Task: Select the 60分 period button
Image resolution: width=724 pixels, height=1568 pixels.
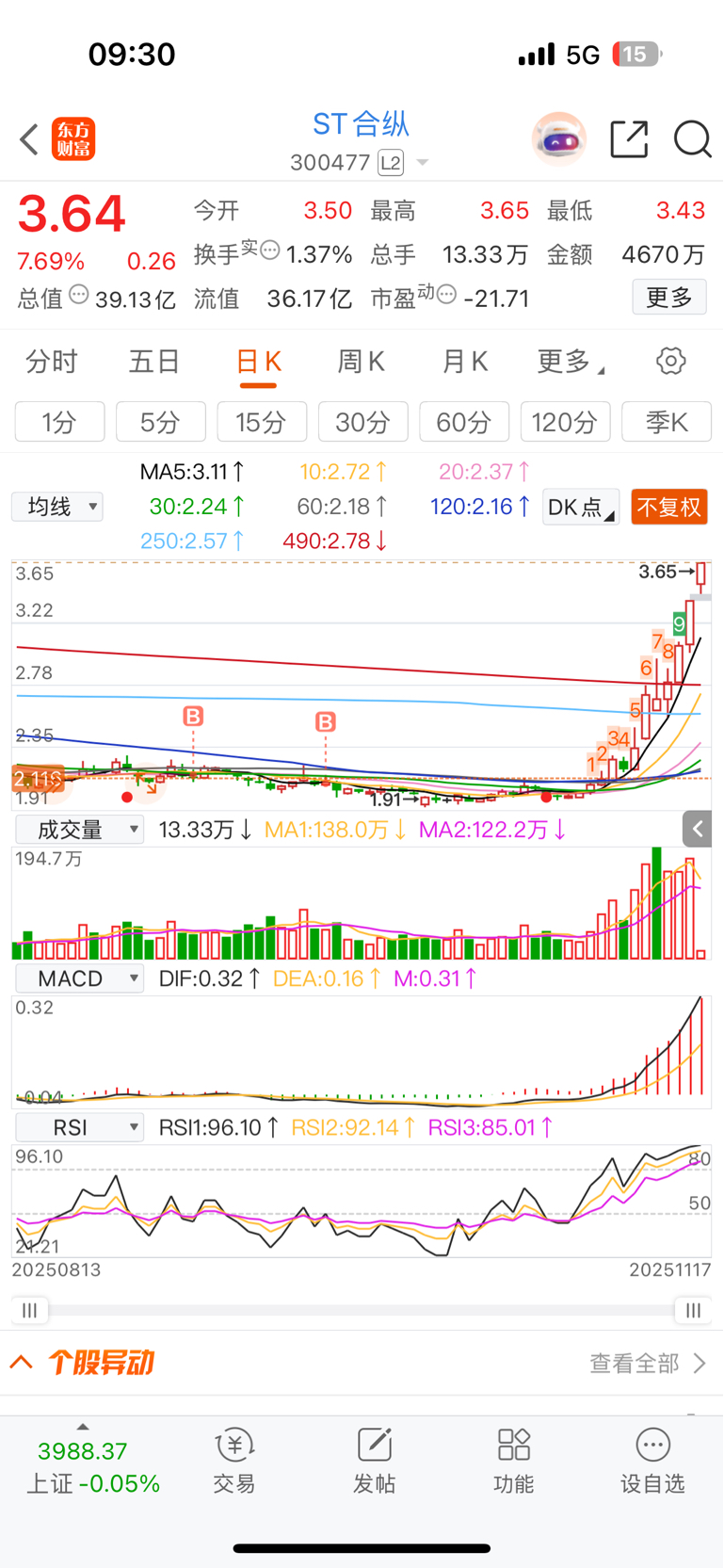Action: [x=464, y=422]
